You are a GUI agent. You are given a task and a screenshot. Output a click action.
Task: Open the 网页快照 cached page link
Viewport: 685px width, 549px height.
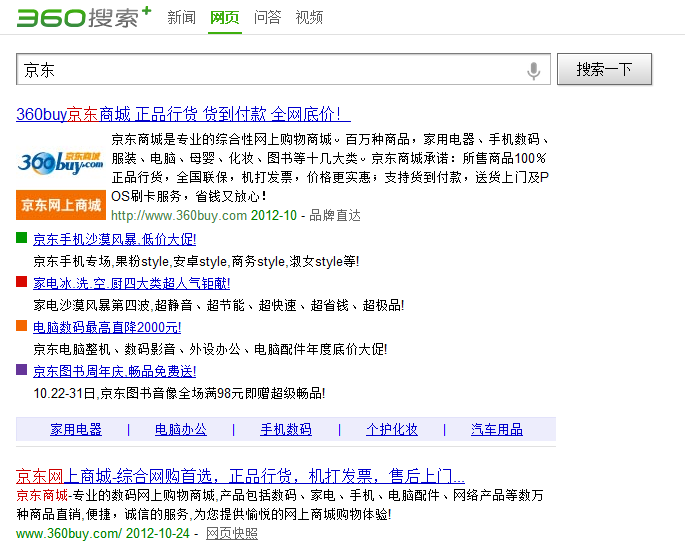point(232,533)
